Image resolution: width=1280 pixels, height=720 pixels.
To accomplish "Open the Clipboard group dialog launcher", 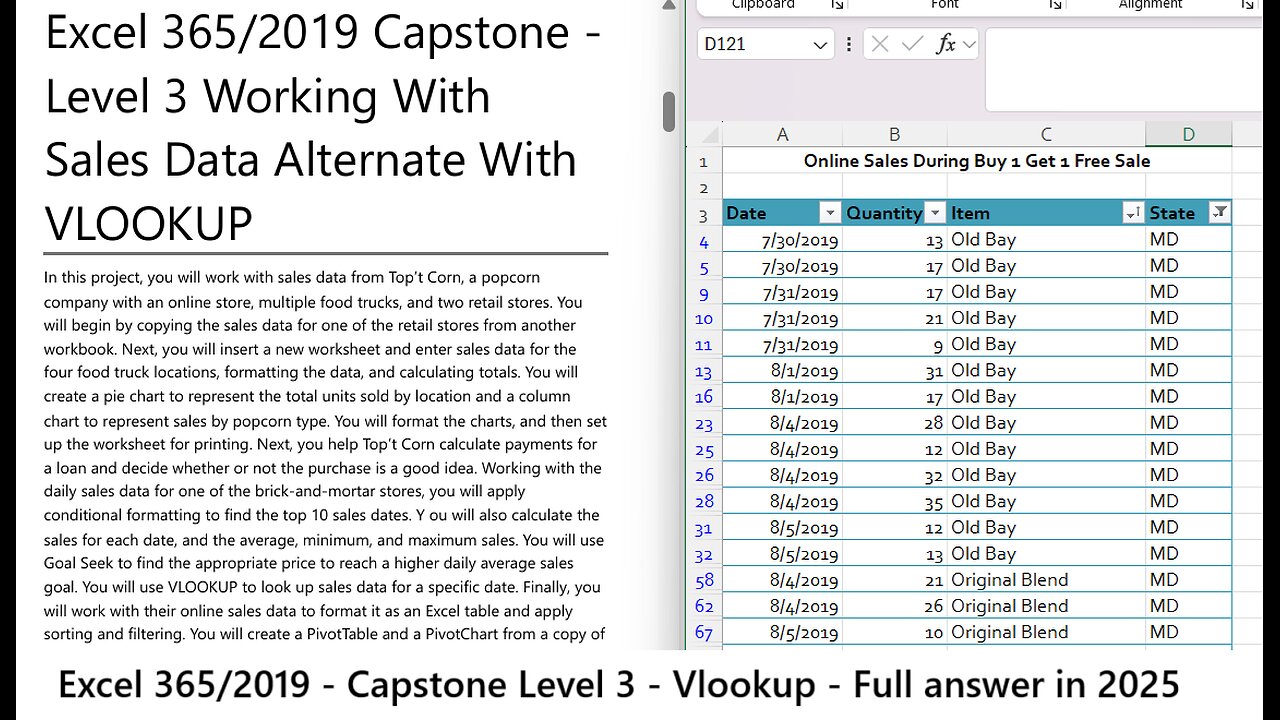I will point(836,5).
